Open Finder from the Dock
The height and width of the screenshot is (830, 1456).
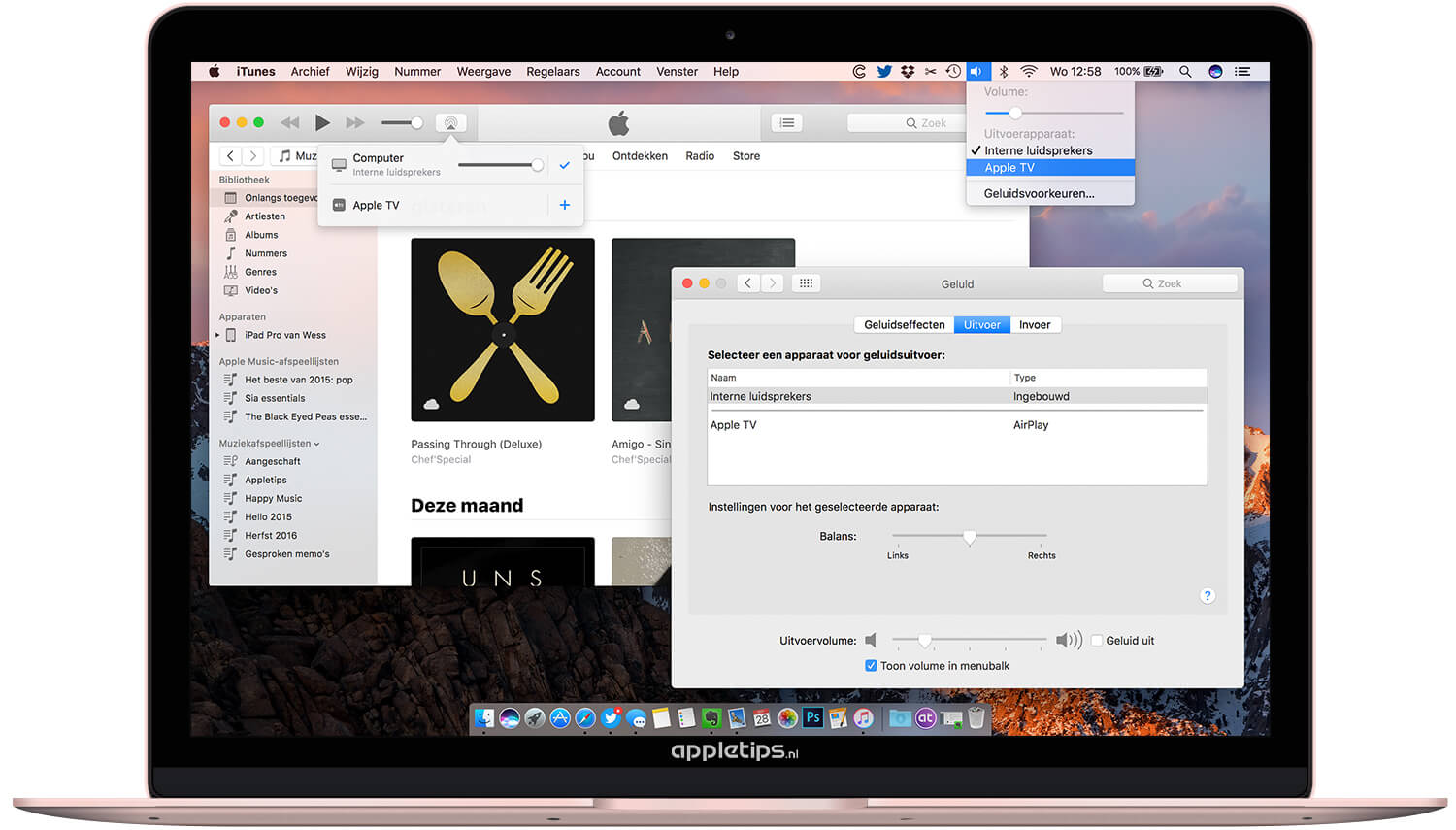483,718
